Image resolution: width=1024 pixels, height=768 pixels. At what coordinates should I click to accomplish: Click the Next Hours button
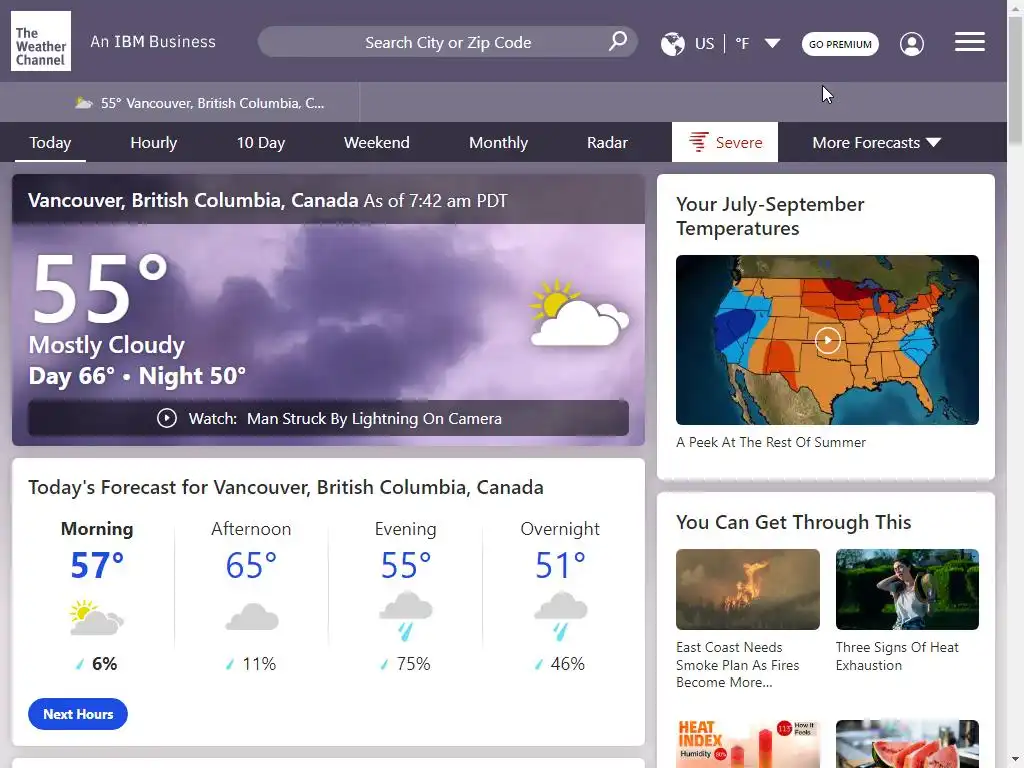(x=78, y=714)
